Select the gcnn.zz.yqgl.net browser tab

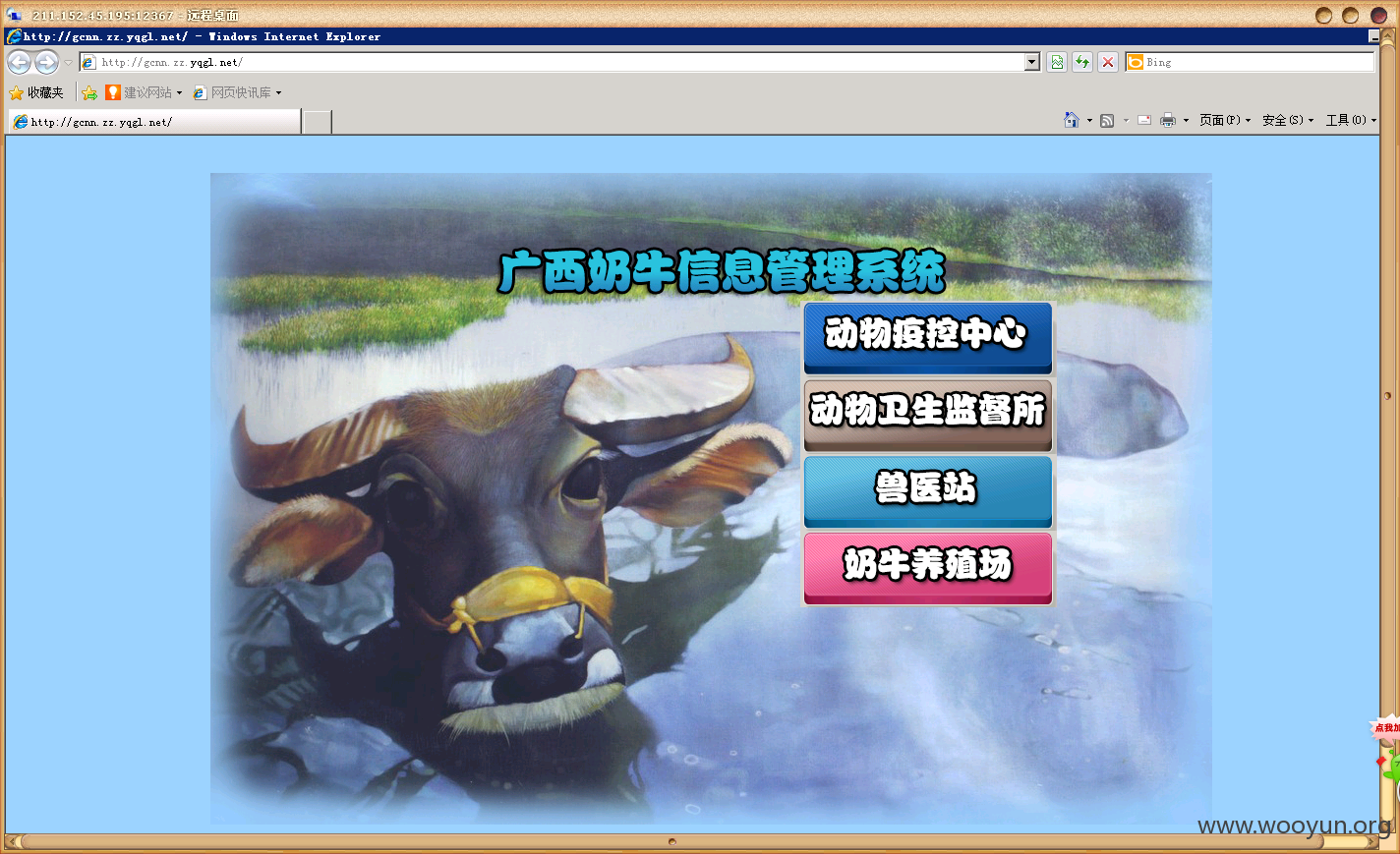click(154, 122)
